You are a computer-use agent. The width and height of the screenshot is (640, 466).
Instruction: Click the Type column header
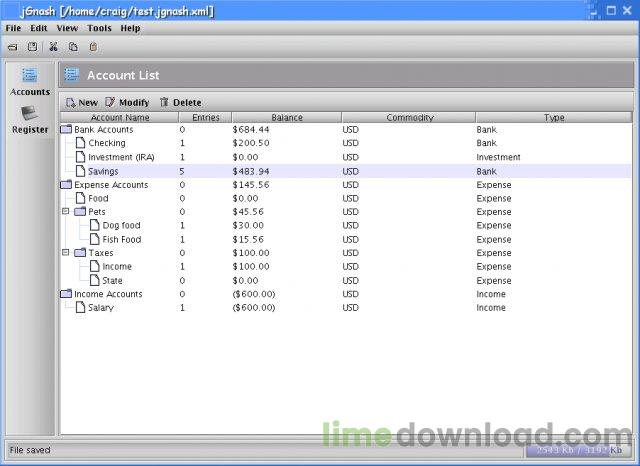tap(554, 118)
